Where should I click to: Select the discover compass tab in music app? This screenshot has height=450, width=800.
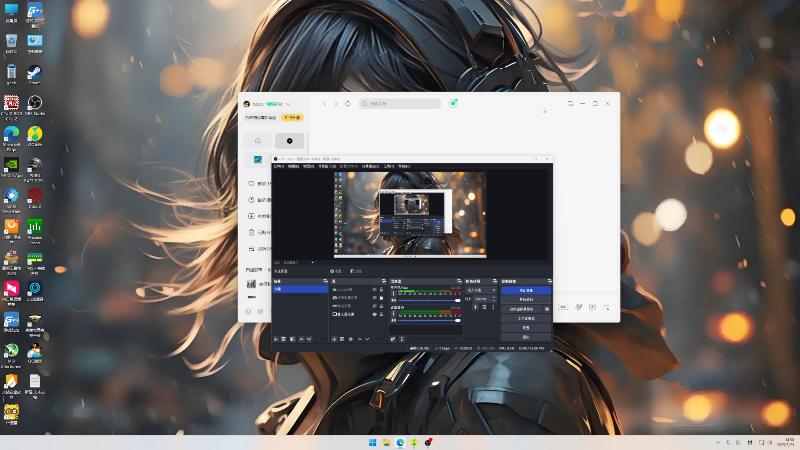(289, 141)
